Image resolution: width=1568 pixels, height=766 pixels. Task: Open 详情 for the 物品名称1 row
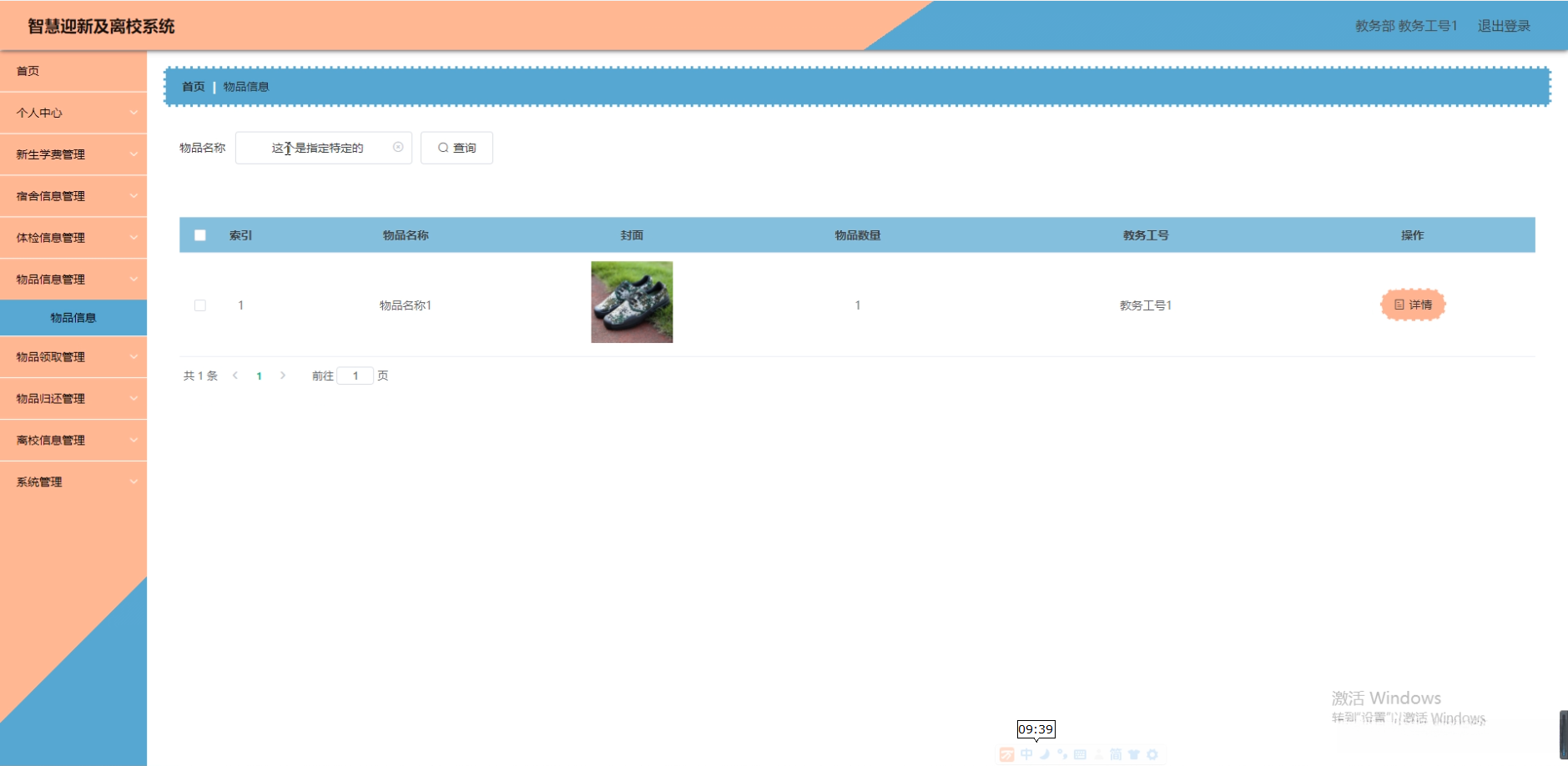[x=1413, y=305]
